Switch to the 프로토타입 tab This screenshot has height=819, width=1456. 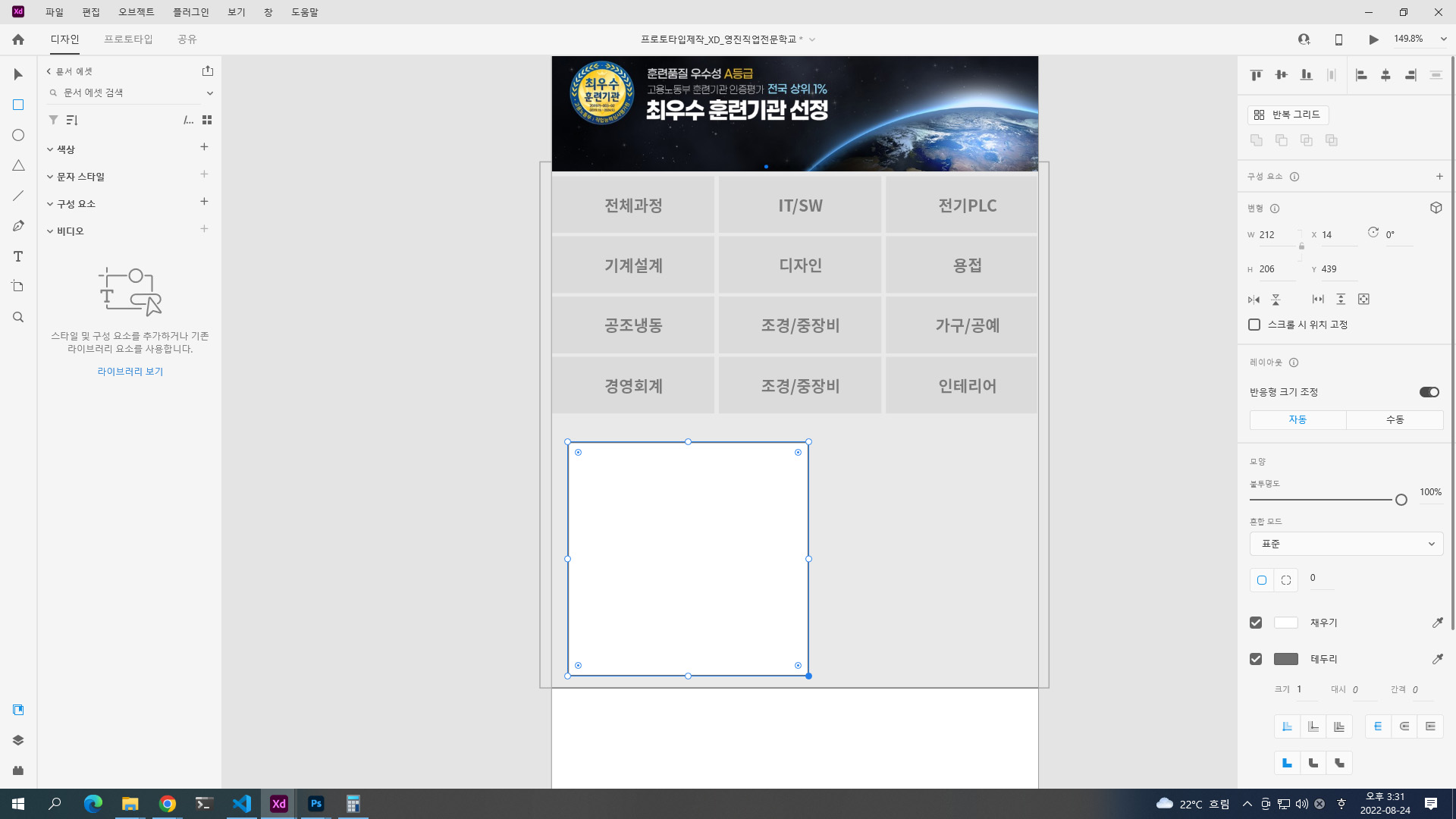click(x=128, y=39)
